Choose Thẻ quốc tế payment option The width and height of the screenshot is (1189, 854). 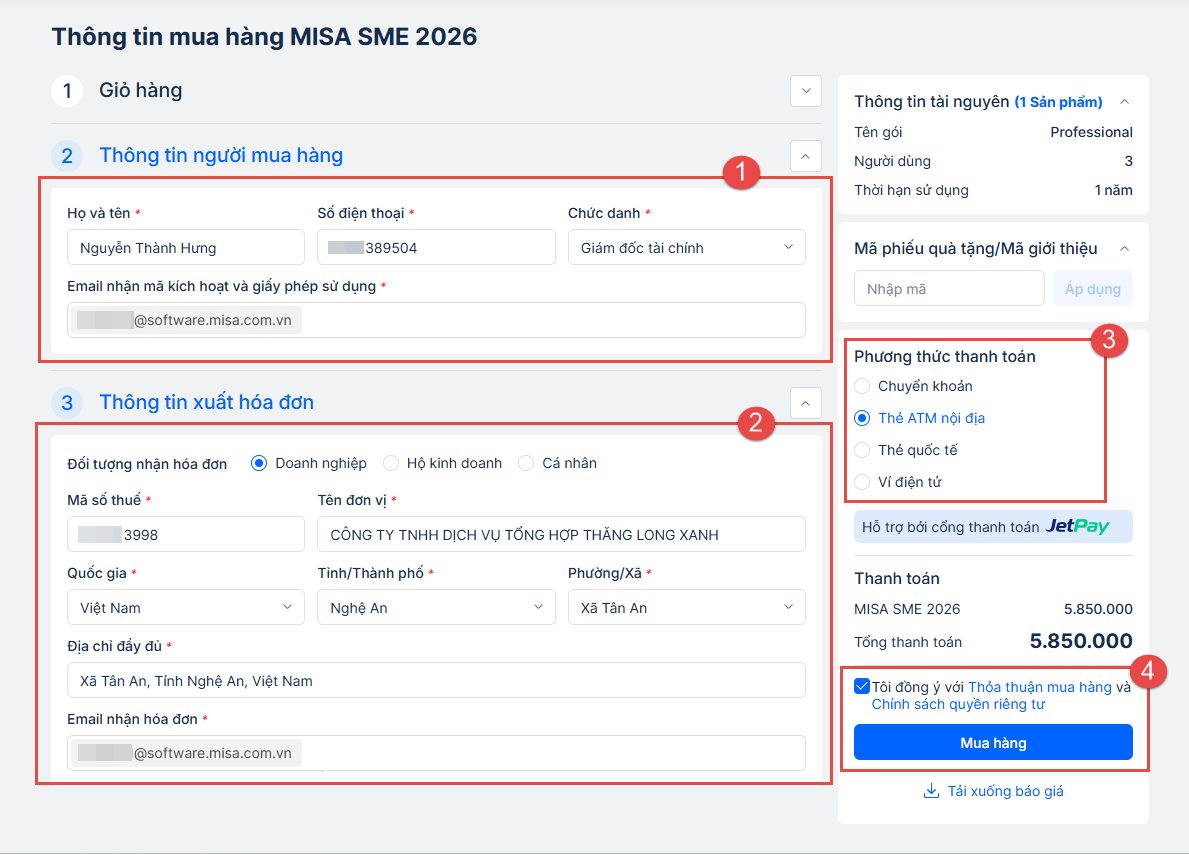pyautogui.click(x=863, y=450)
